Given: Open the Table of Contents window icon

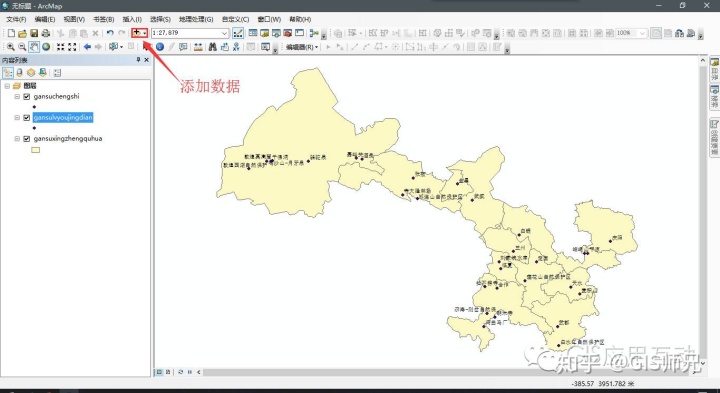Looking at the screenshot, I should pyautogui.click(x=253, y=33).
